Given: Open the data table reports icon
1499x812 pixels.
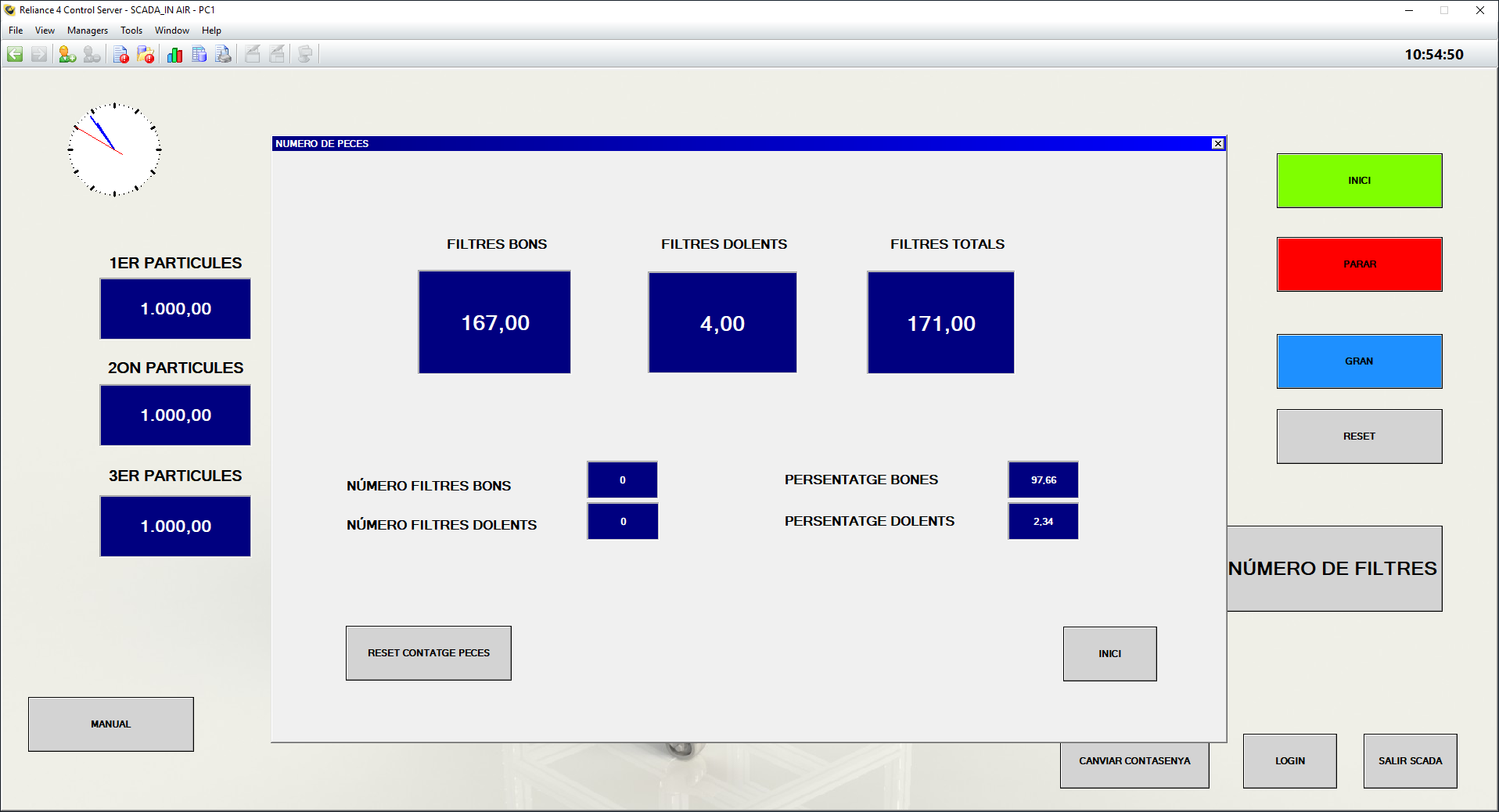Looking at the screenshot, I should coord(200,54).
